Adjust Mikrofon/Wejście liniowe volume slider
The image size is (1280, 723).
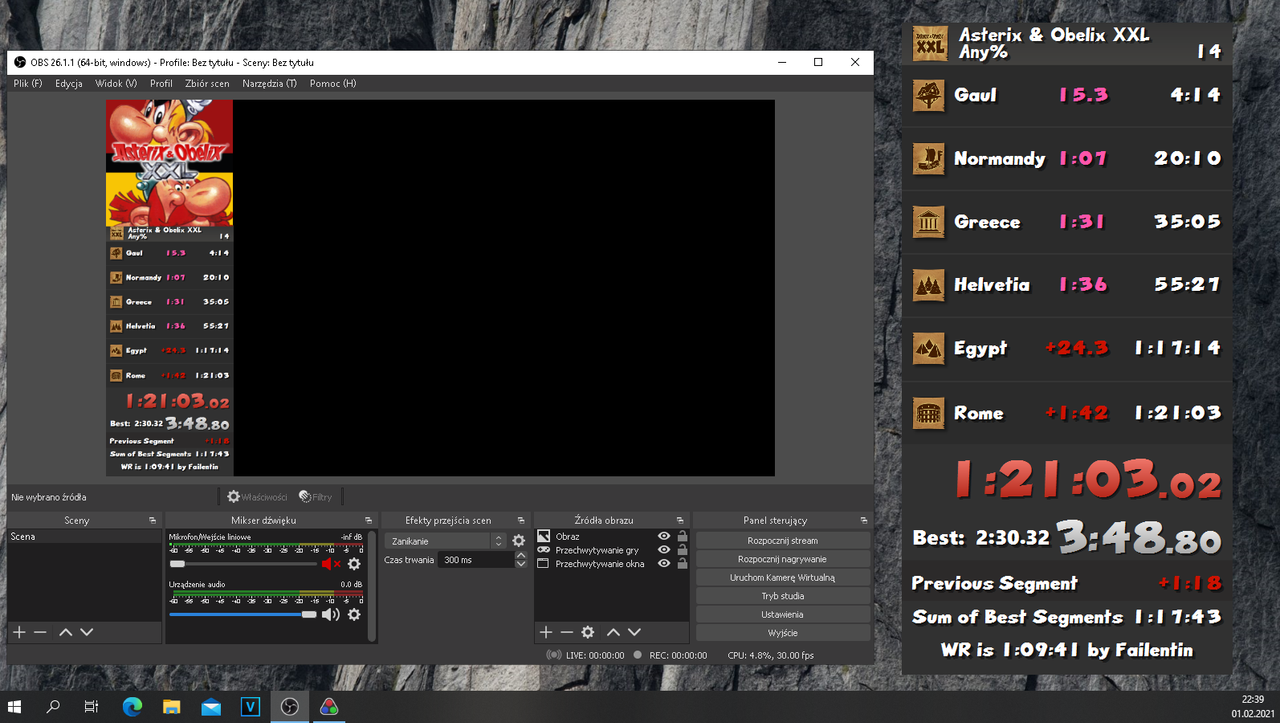click(x=243, y=564)
